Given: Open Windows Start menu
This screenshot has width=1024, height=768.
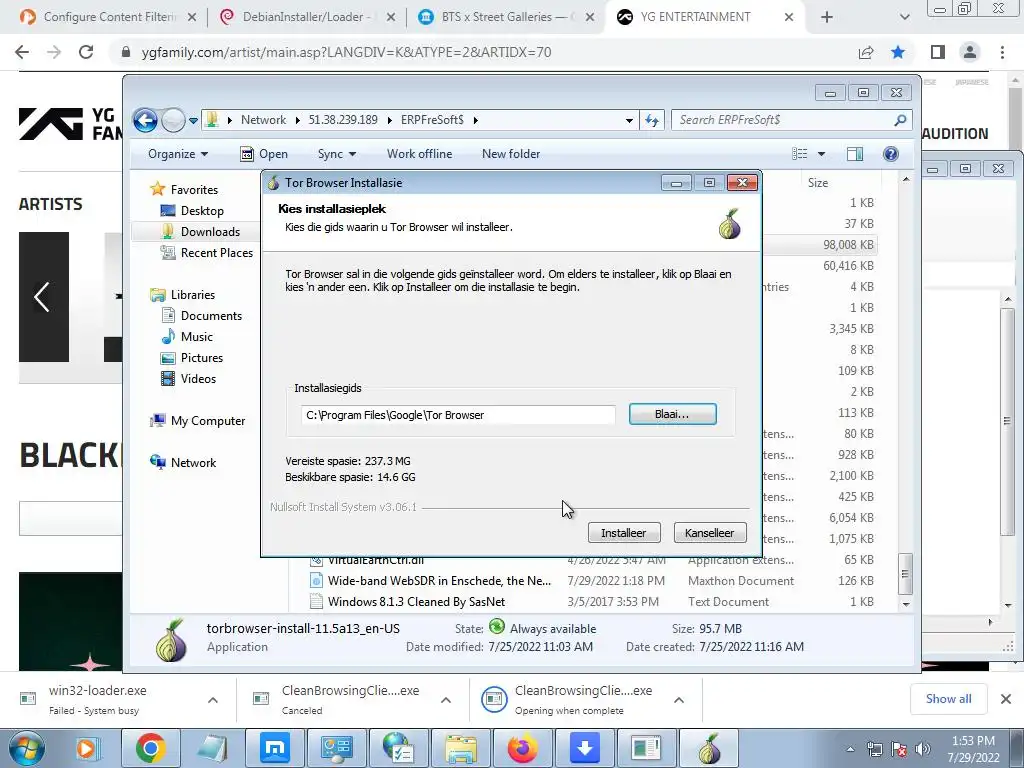Looking at the screenshot, I should click(25, 748).
